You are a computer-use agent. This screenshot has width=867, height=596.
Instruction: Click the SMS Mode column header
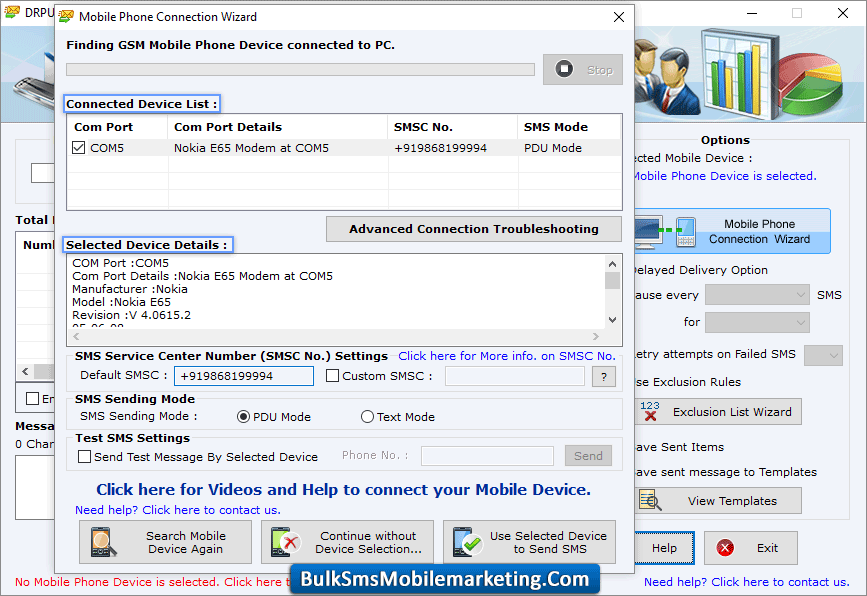coord(570,127)
